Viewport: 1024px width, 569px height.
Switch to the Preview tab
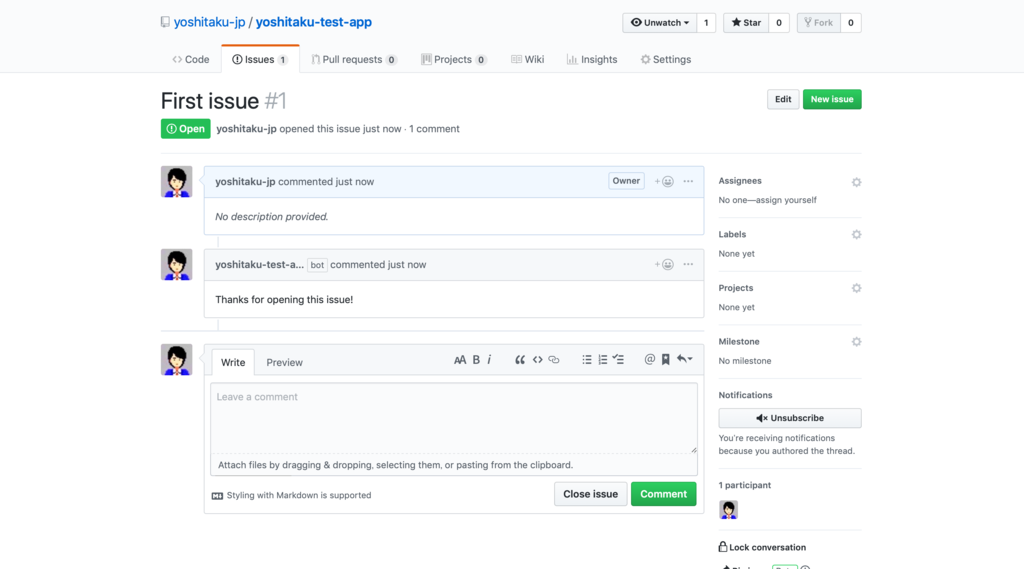pyautogui.click(x=284, y=363)
